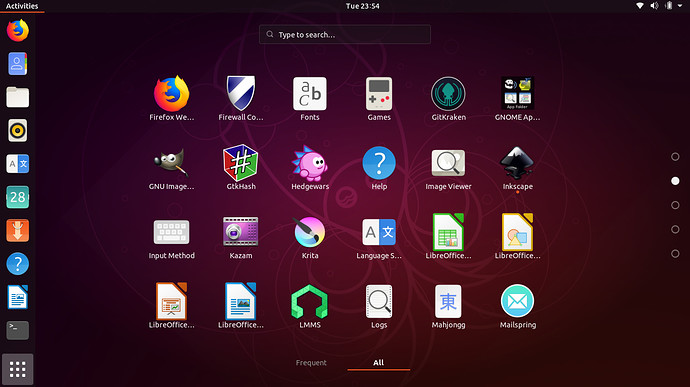Switch to the Frequent tab

click(311, 363)
